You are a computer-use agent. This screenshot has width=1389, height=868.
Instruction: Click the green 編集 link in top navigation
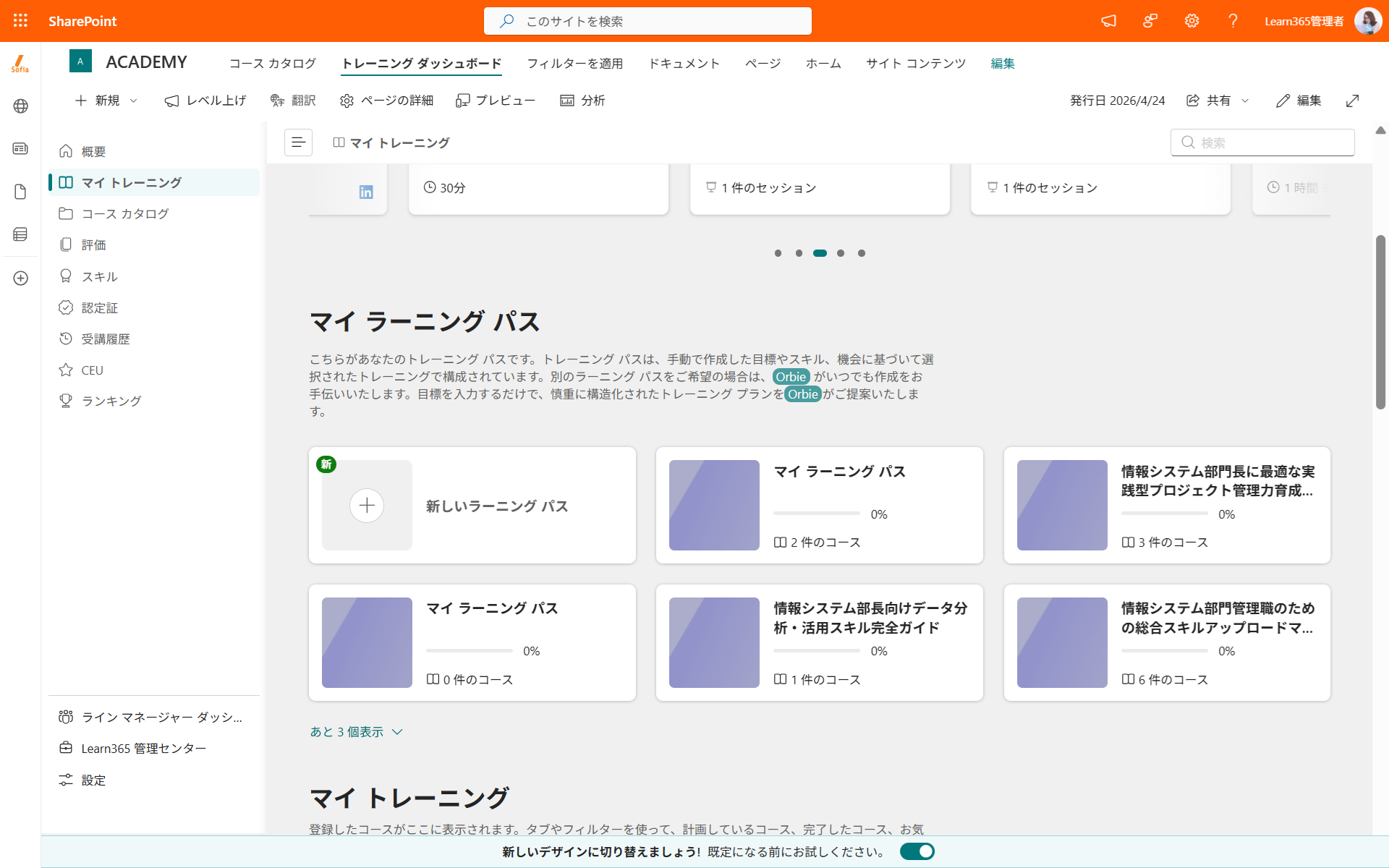1003,64
